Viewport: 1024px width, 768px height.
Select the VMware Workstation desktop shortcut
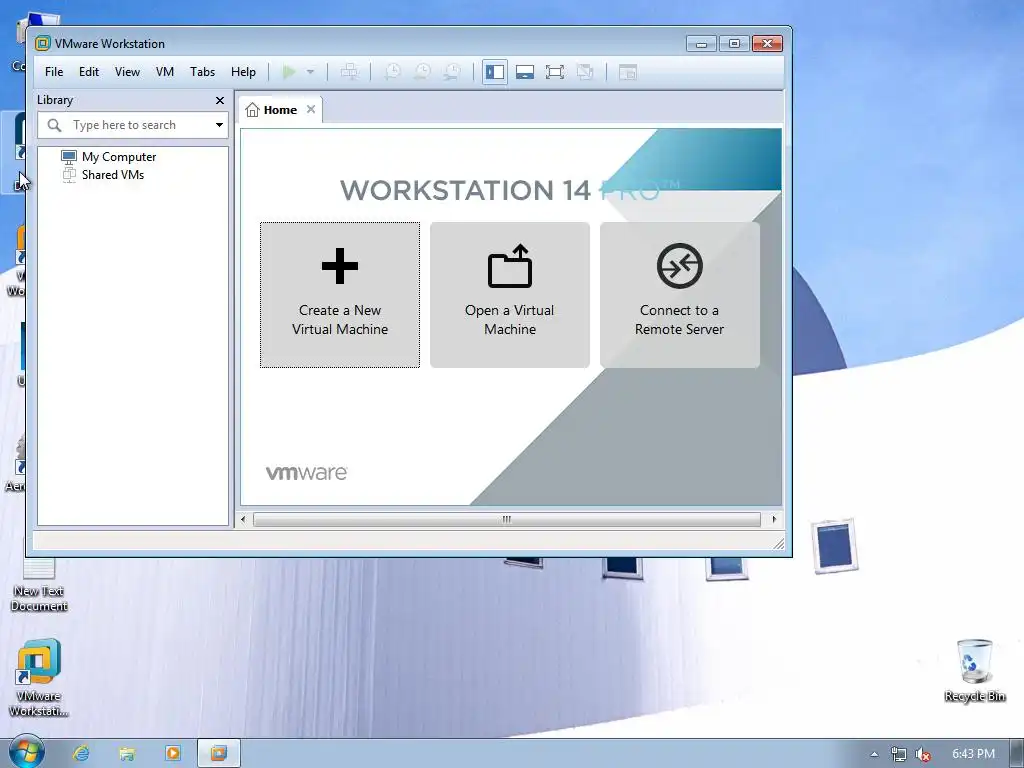tap(39, 677)
